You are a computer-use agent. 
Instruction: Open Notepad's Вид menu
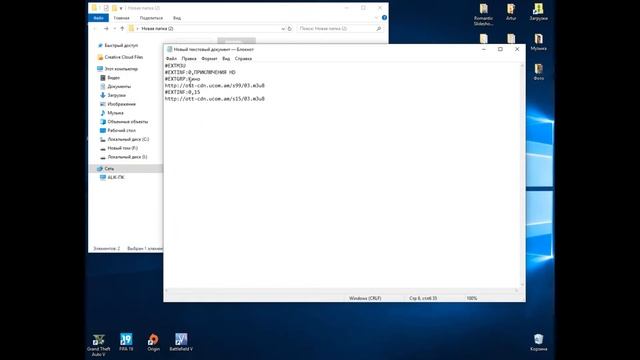pos(226,59)
